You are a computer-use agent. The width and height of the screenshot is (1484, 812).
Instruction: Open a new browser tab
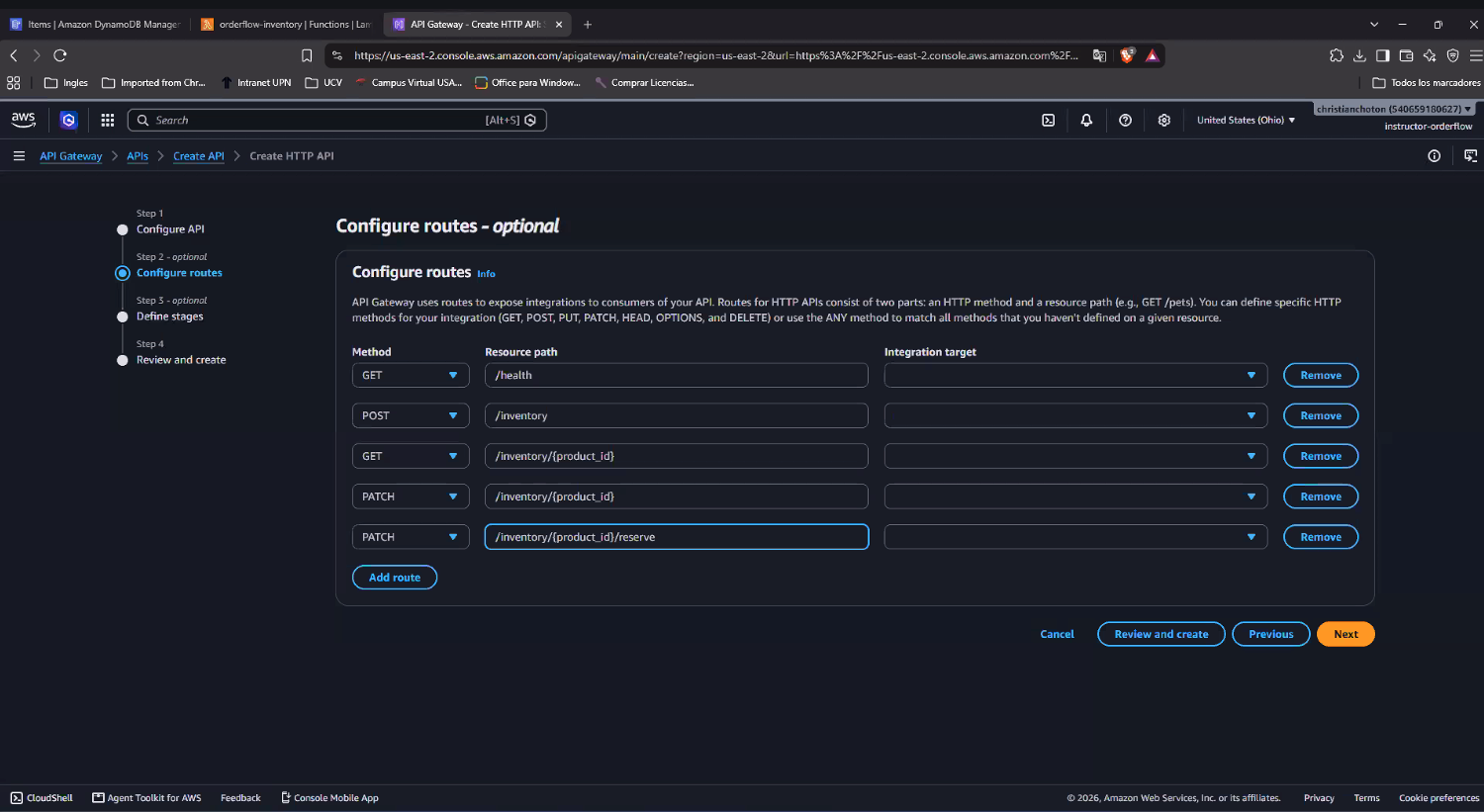[x=588, y=25]
